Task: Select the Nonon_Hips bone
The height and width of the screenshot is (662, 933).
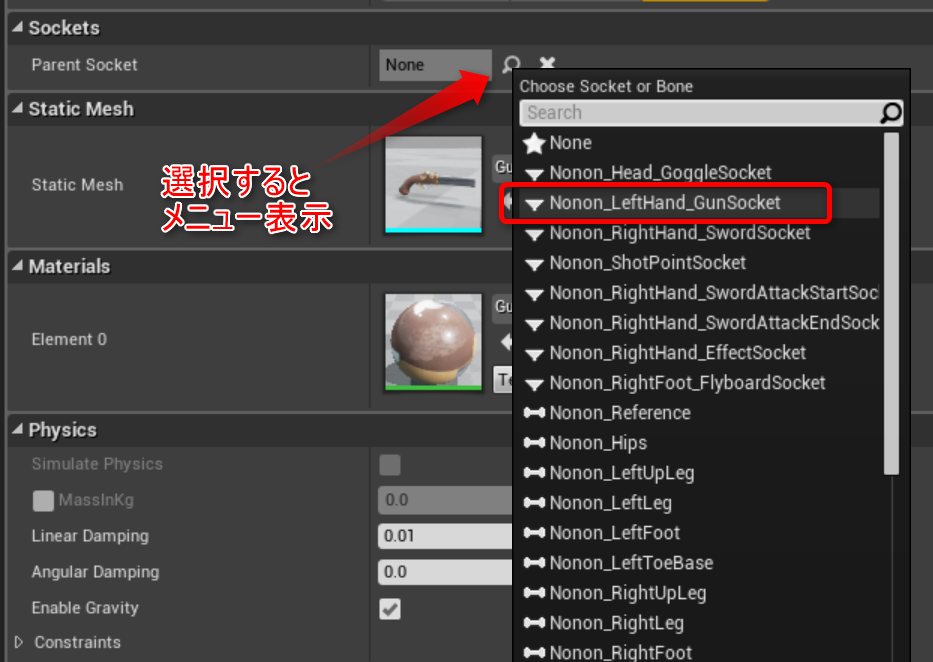Action: click(x=700, y=443)
